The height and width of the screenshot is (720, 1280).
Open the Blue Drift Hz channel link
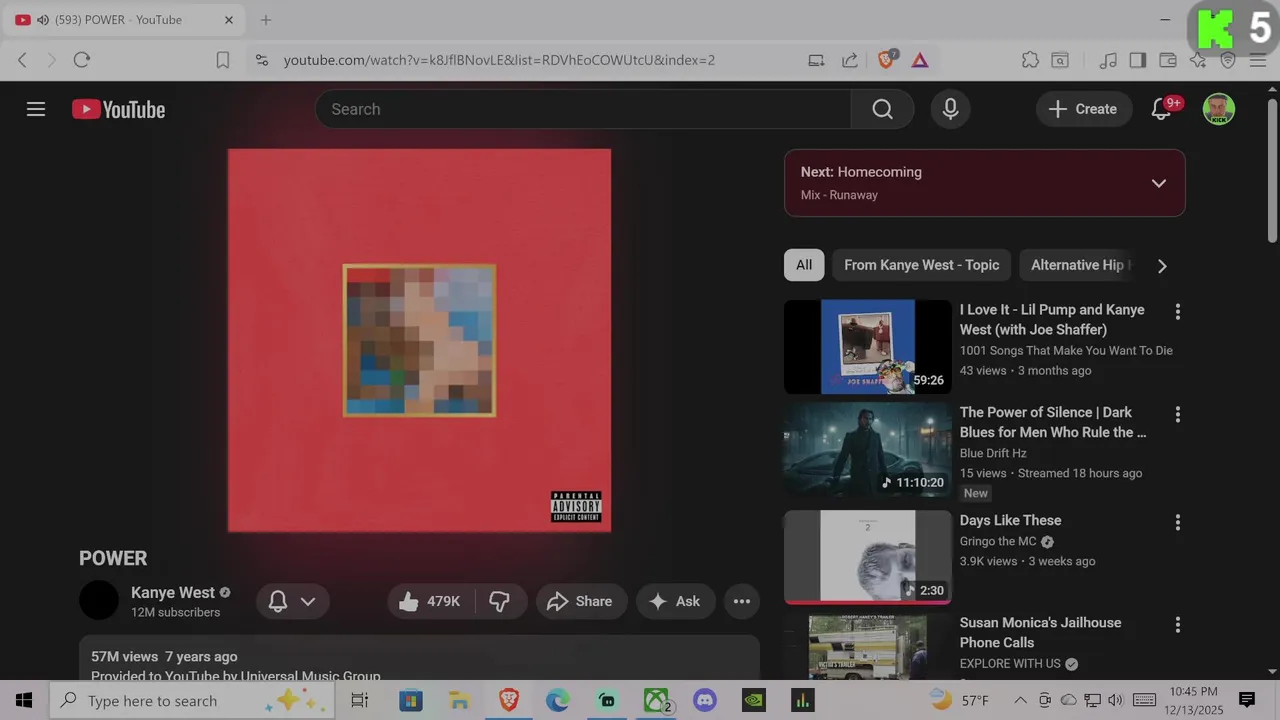993,453
